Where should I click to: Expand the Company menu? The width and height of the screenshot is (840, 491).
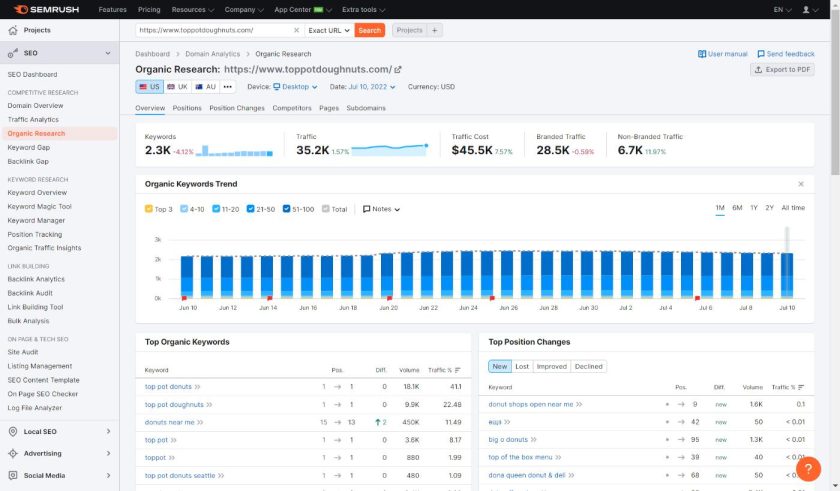pos(244,10)
